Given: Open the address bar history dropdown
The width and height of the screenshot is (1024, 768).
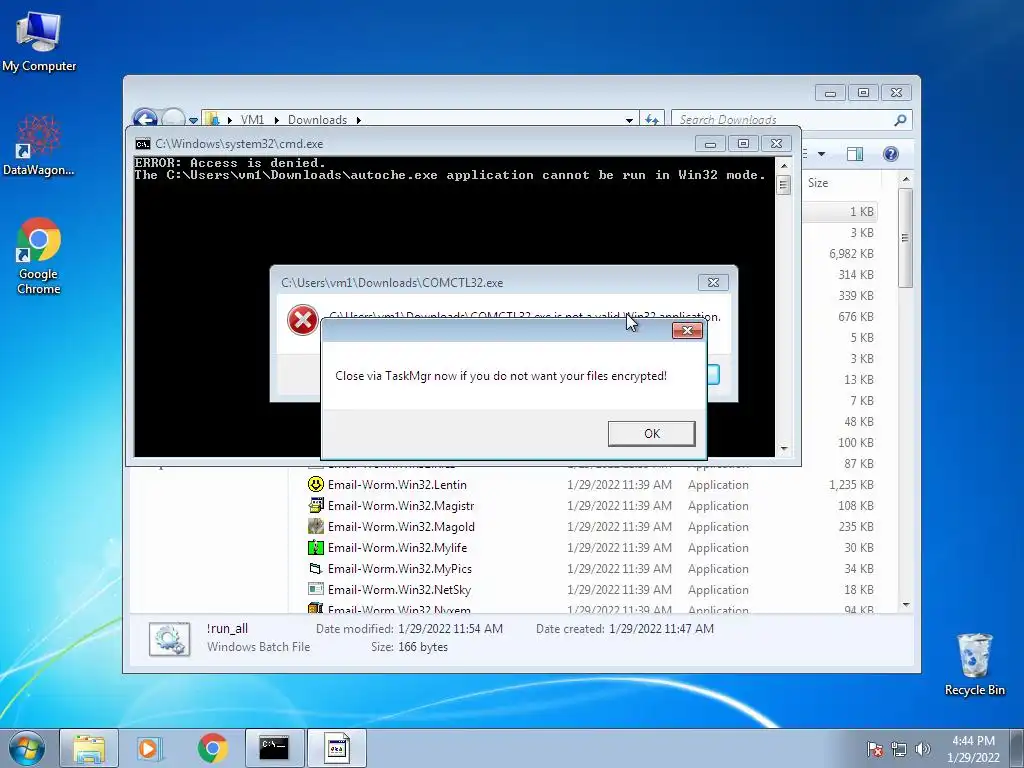Looking at the screenshot, I should (x=629, y=120).
